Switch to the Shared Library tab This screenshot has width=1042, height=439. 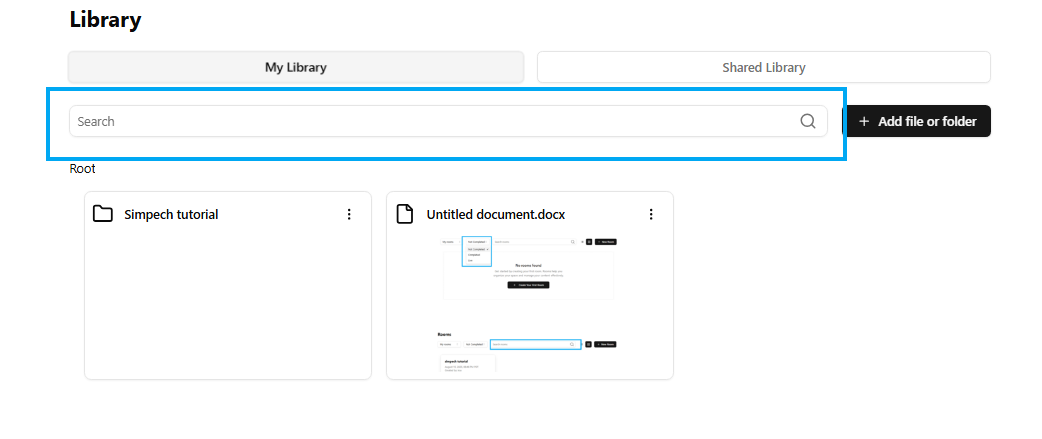point(764,67)
